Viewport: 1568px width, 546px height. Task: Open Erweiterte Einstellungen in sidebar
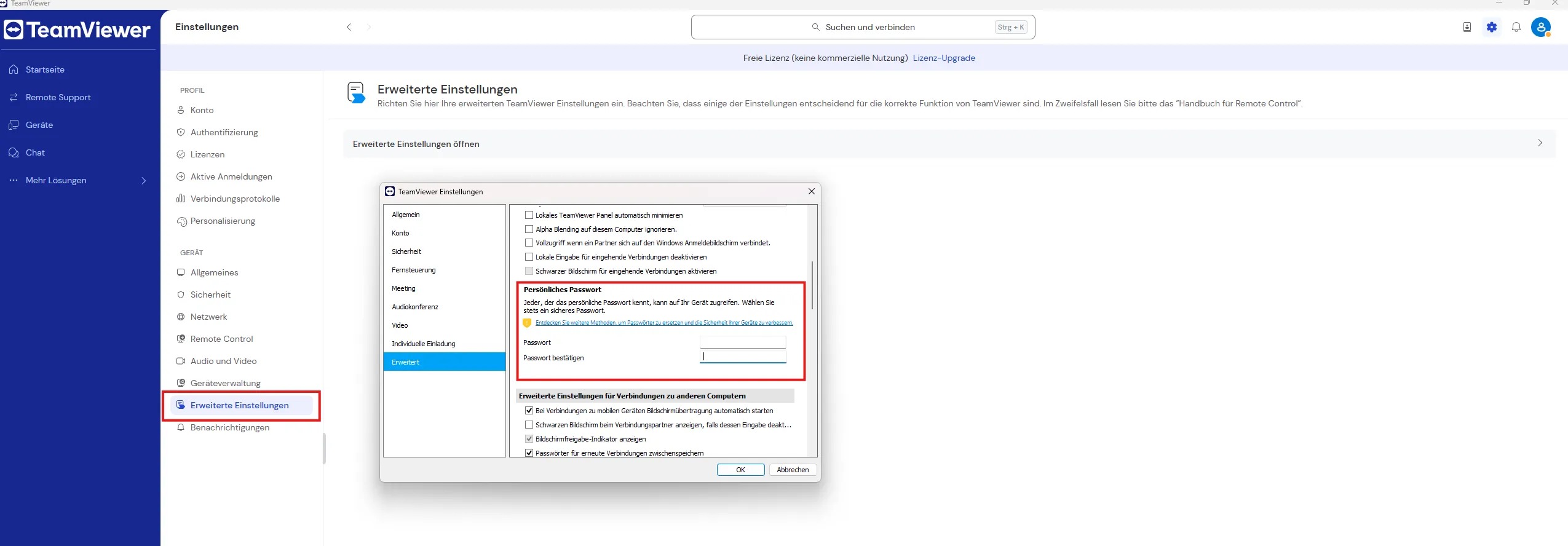[241, 405]
